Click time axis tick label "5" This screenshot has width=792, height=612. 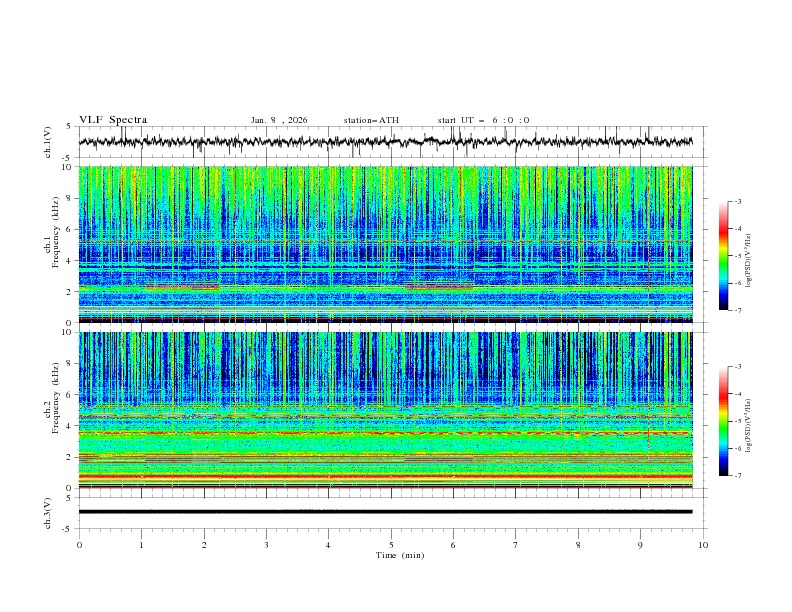(x=391, y=545)
